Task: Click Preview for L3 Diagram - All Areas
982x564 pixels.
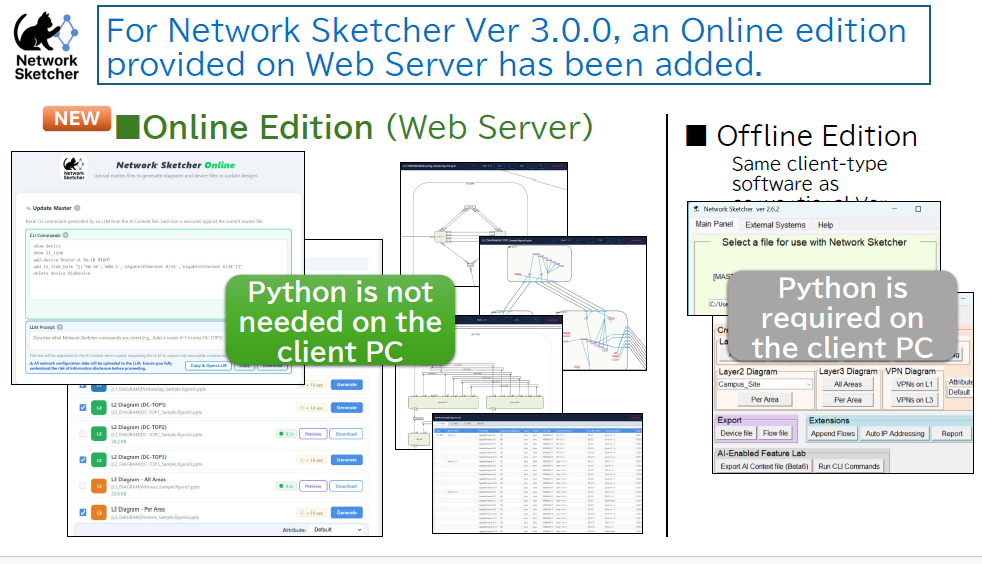Action: (x=313, y=486)
